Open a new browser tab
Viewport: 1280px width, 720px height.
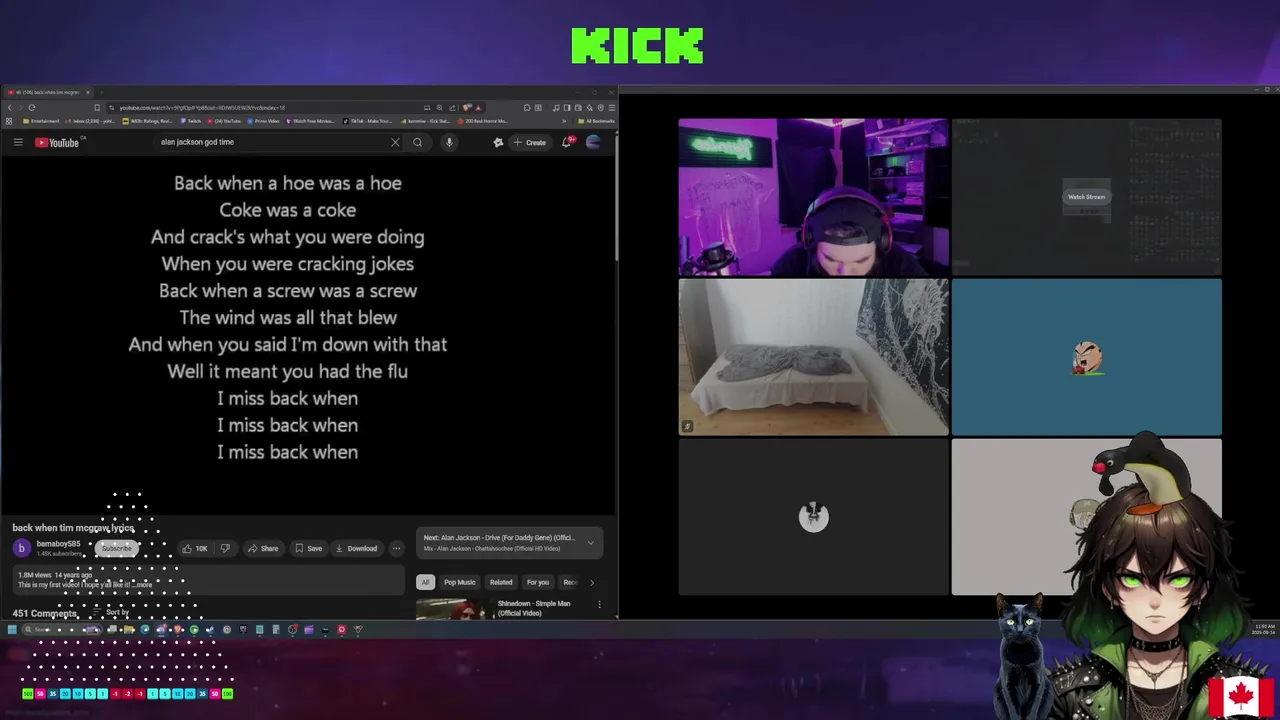[x=101, y=92]
